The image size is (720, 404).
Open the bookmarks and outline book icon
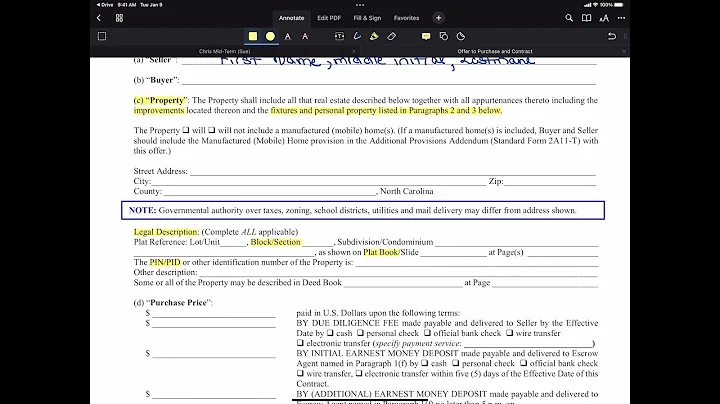[586, 18]
